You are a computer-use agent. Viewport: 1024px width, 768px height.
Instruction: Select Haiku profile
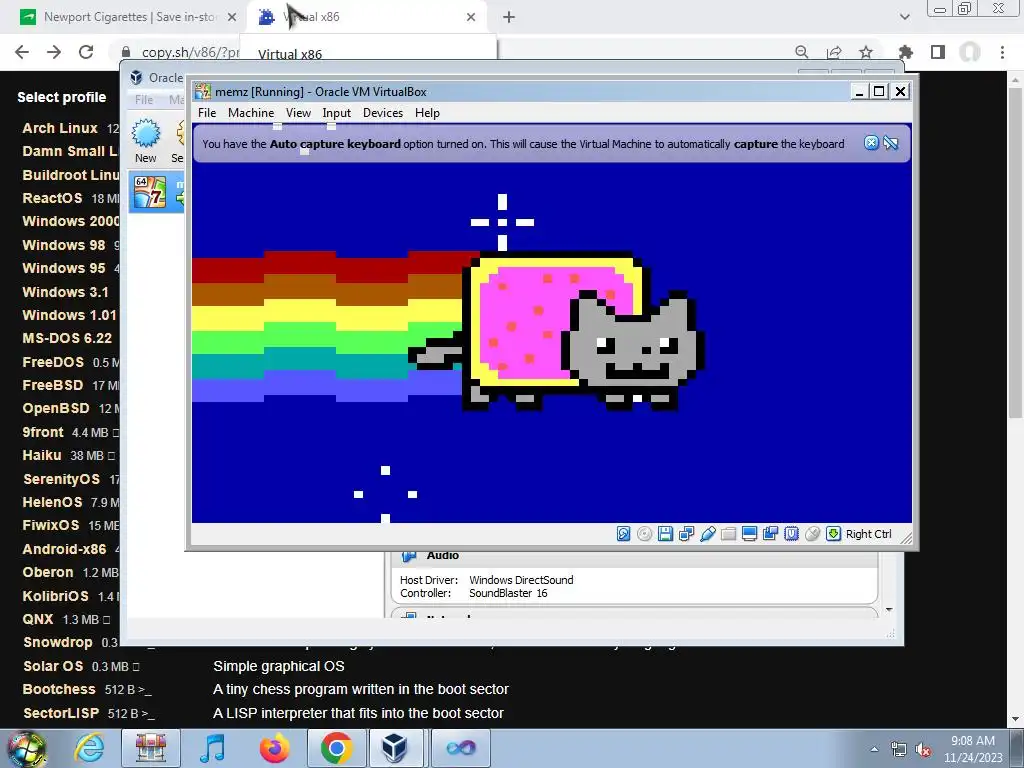click(42, 455)
